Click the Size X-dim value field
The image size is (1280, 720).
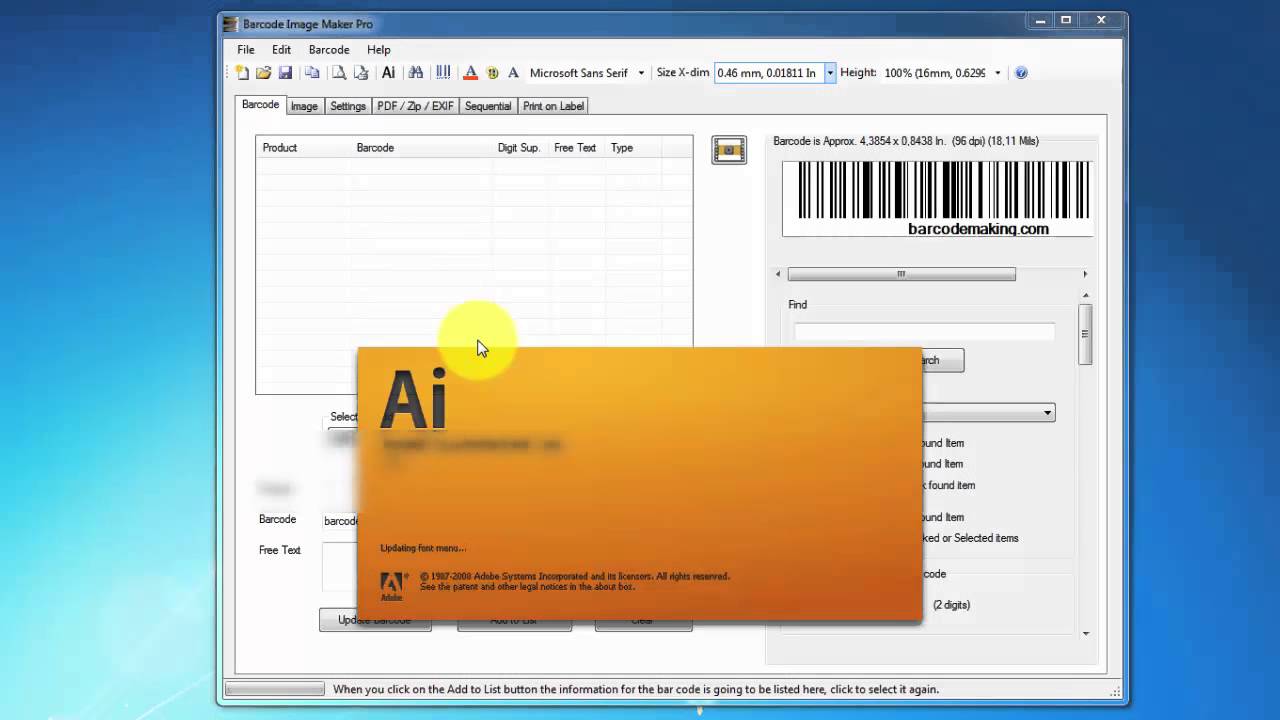[x=768, y=73]
